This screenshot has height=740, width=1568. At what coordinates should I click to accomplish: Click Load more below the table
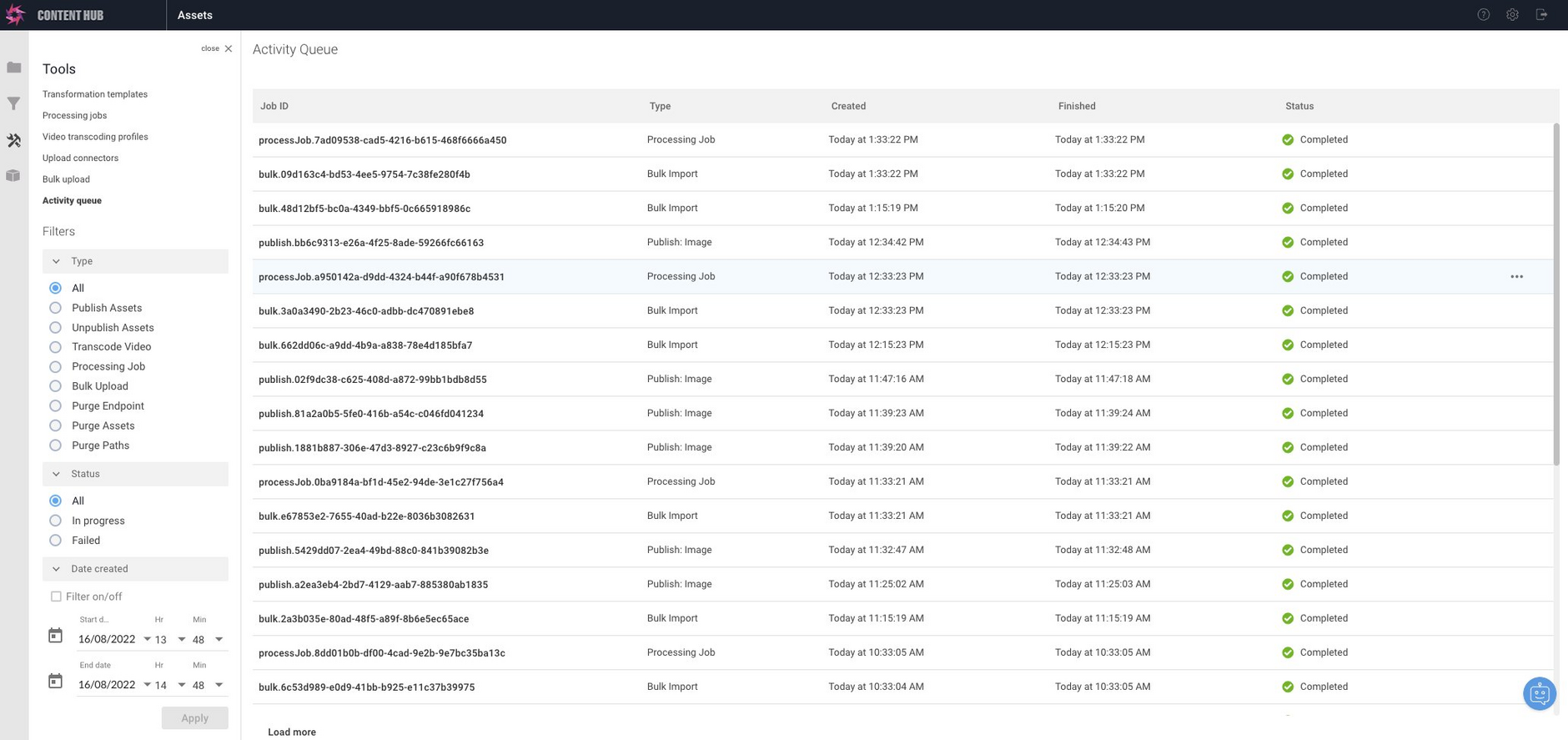[x=292, y=732]
